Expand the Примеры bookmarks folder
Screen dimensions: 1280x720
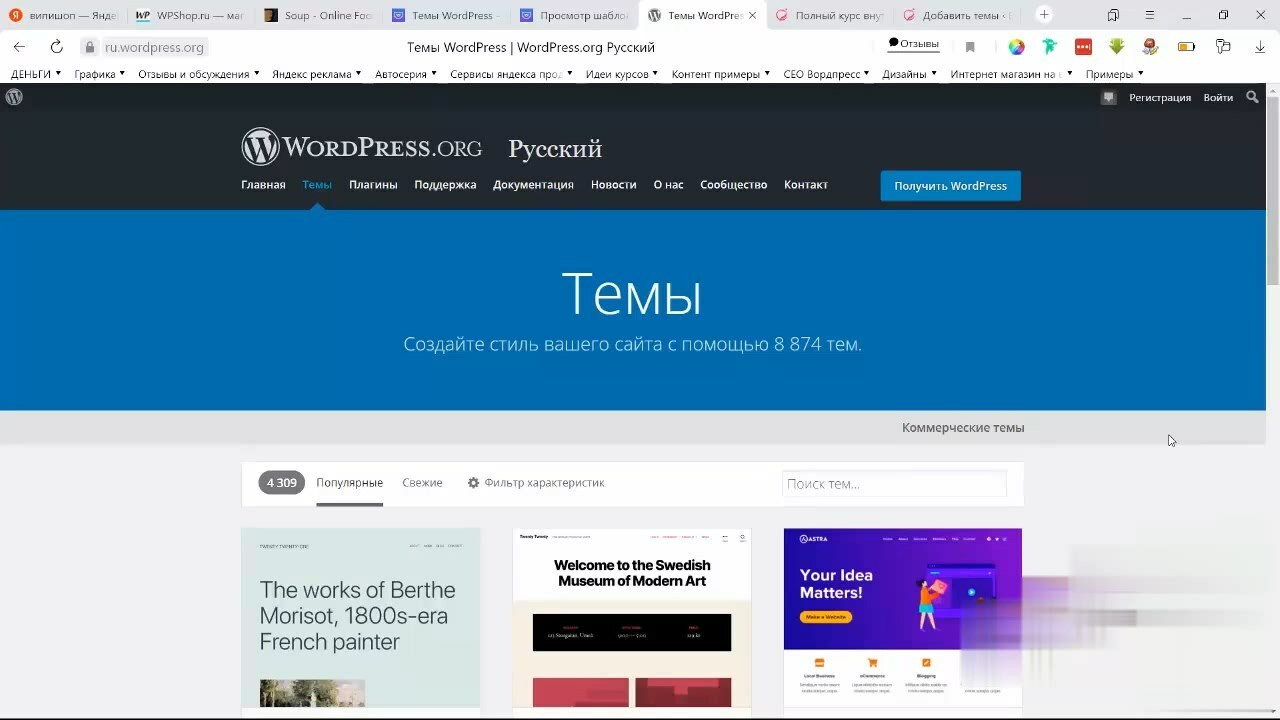(1115, 74)
